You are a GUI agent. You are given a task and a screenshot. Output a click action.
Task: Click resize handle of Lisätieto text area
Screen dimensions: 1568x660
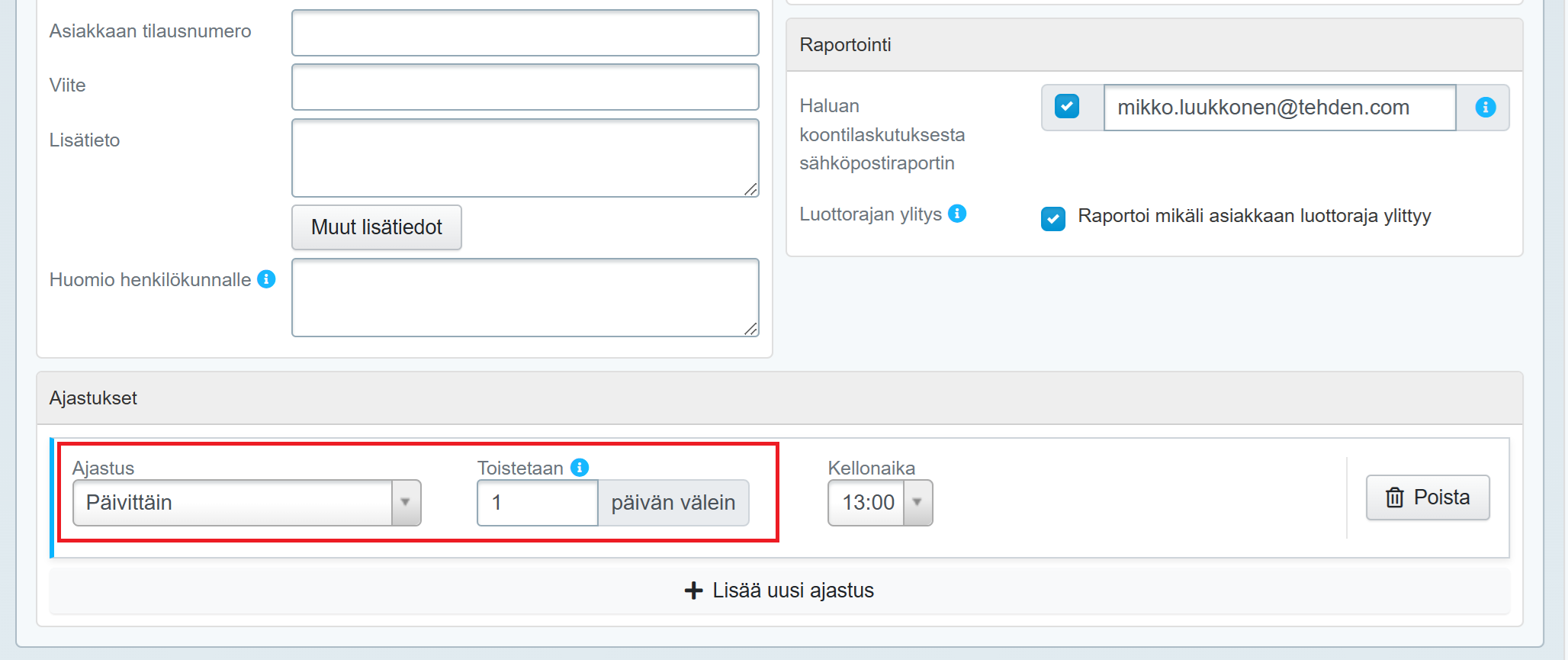coord(750,189)
